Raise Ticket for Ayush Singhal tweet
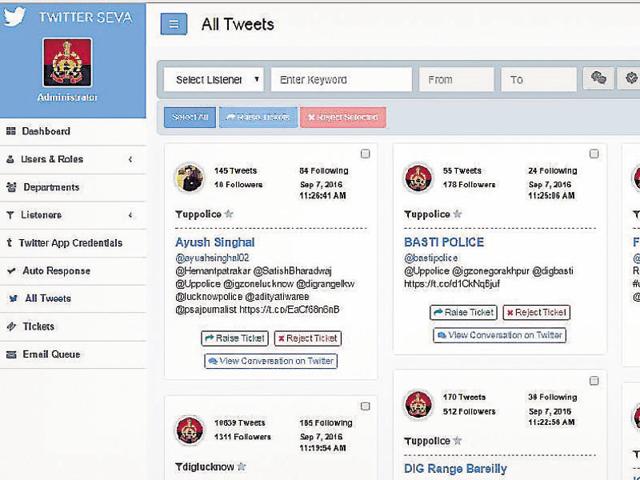The width and height of the screenshot is (640, 480). (x=235, y=338)
